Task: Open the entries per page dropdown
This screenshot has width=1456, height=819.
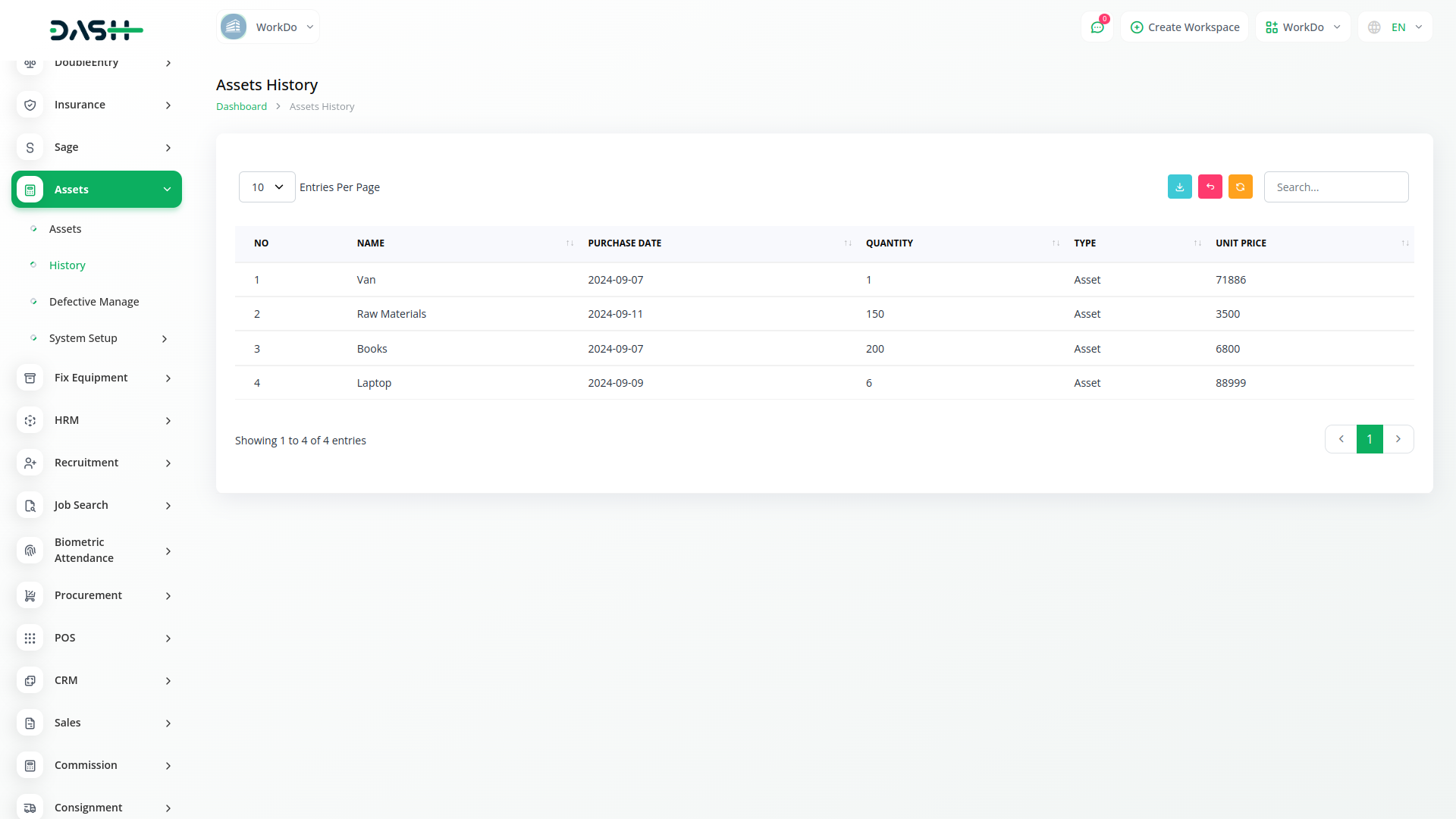Action: pos(267,187)
